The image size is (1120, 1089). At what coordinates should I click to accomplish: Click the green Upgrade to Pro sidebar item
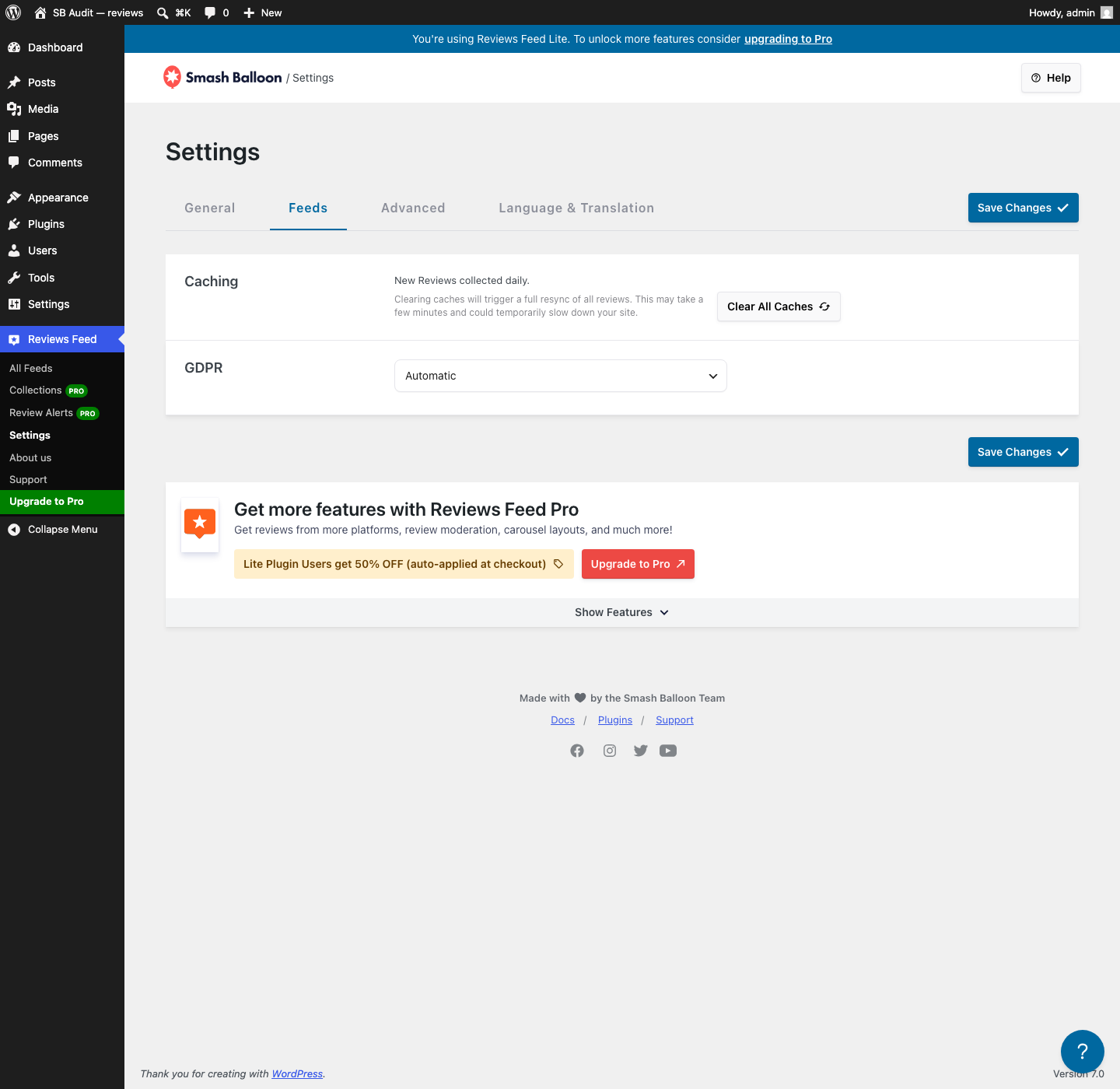click(62, 502)
